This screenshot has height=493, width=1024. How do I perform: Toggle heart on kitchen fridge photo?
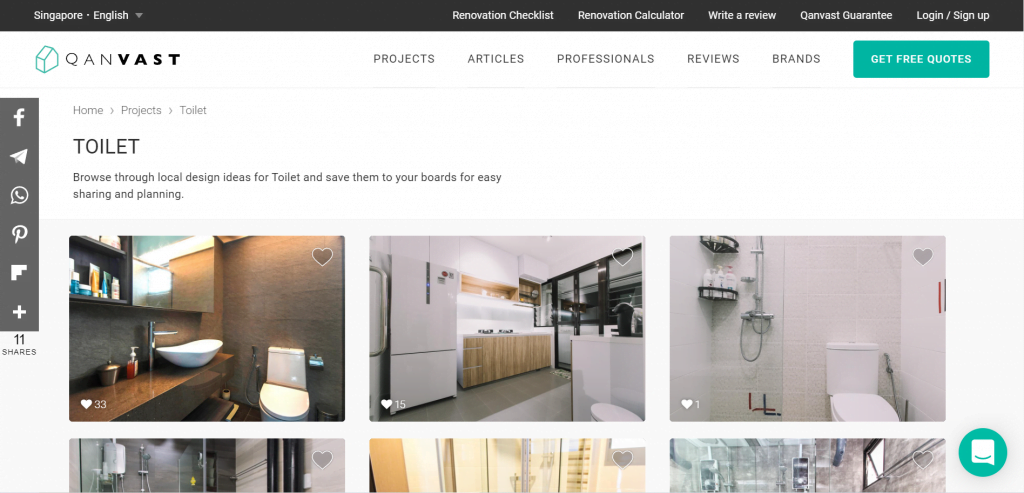coord(622,257)
